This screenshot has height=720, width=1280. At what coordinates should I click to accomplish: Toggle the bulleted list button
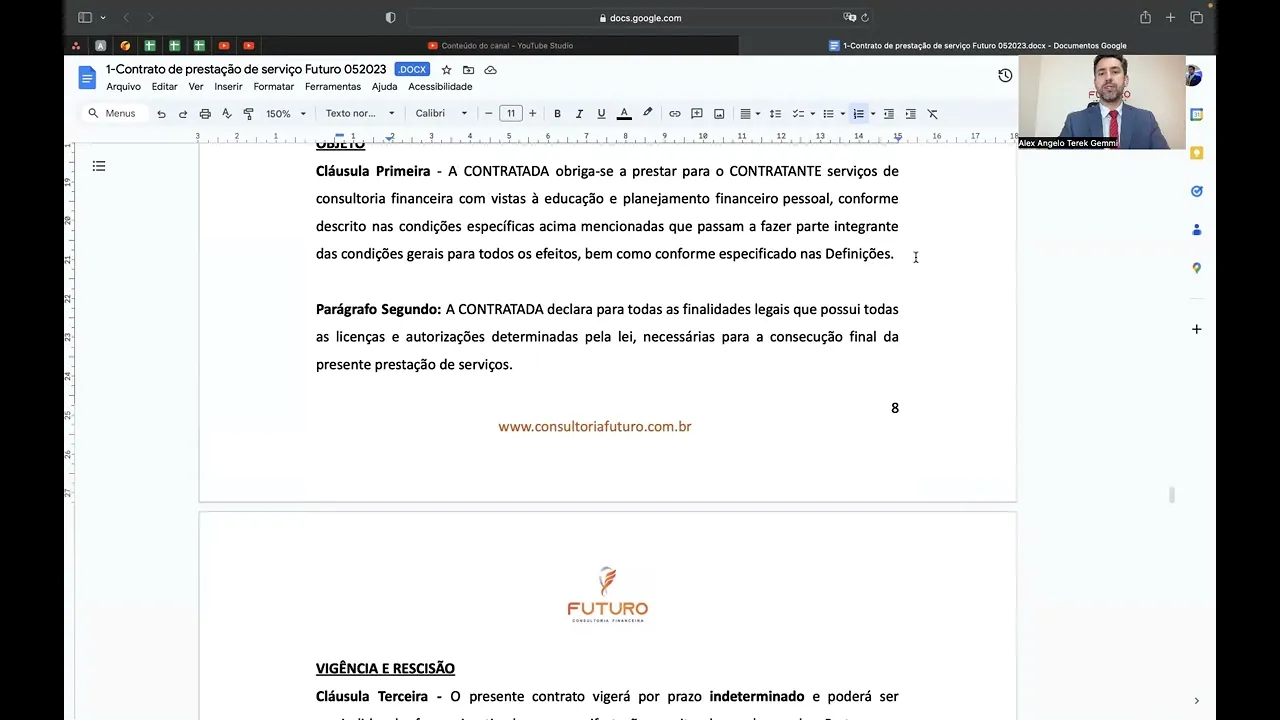828,114
